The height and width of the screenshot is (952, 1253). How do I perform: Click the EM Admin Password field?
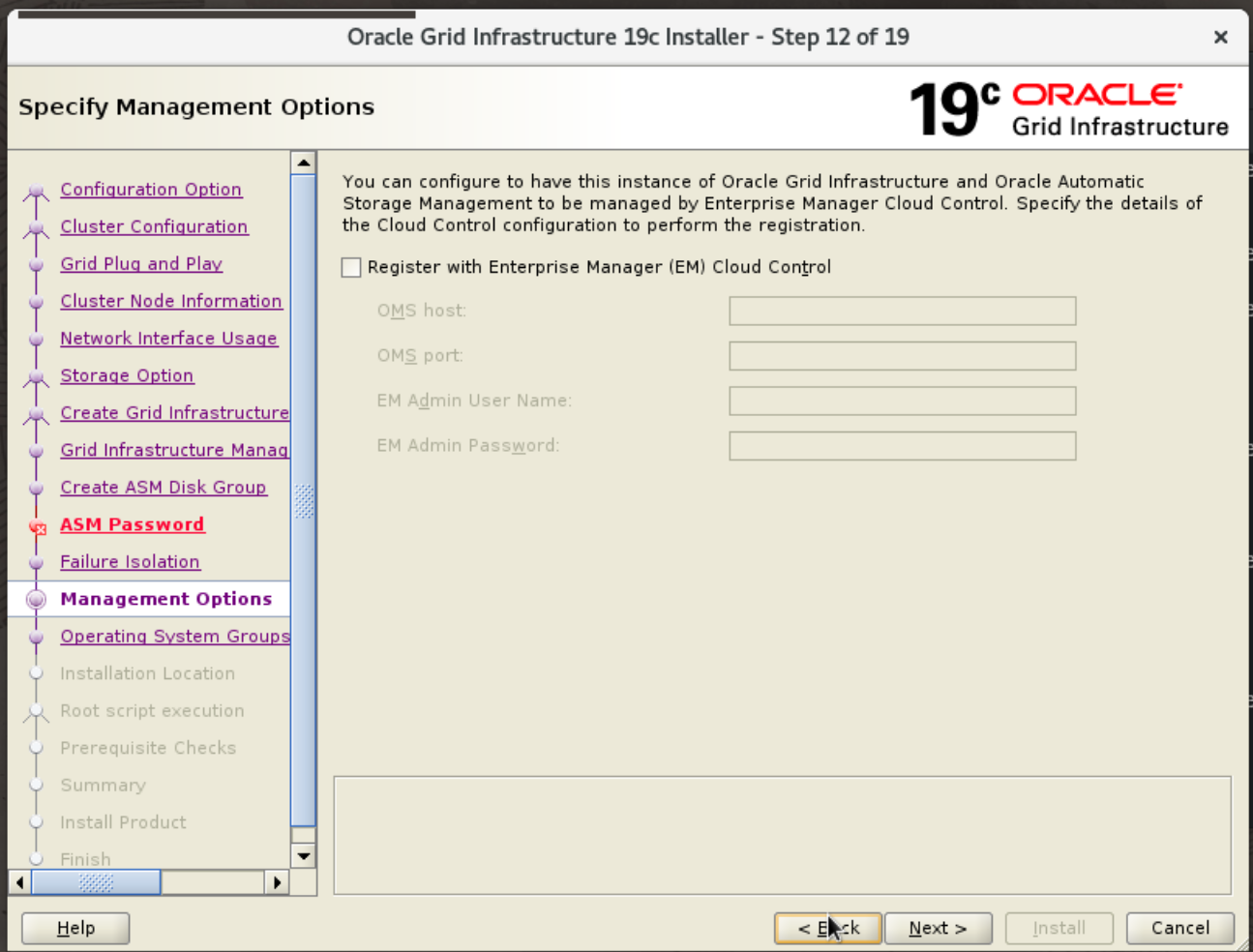coord(903,446)
